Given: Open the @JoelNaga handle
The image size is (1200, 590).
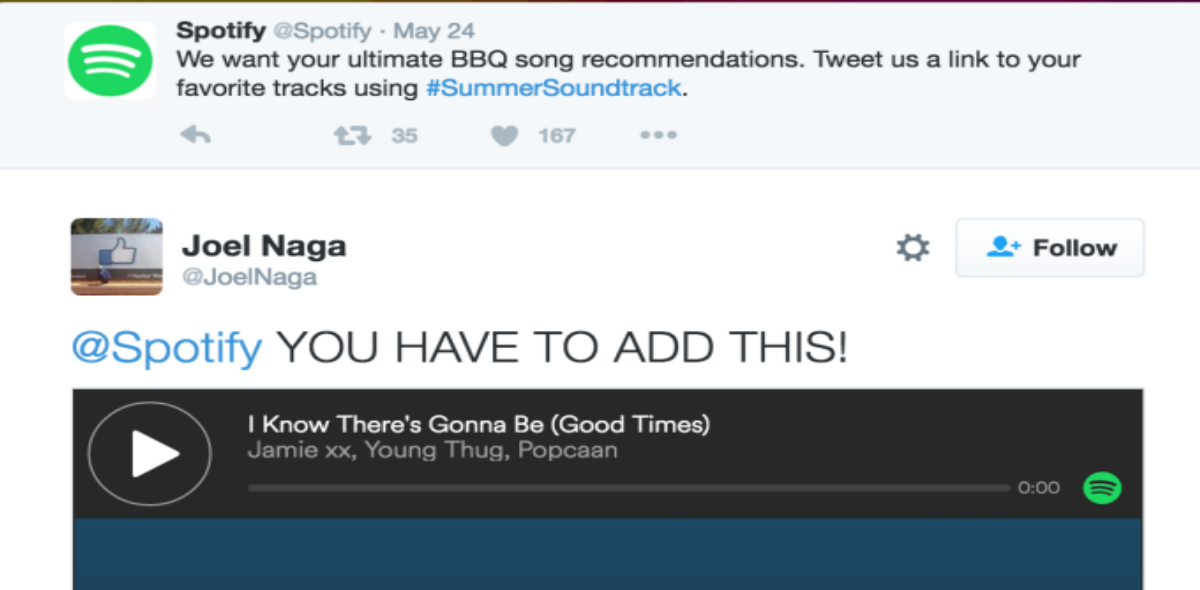Looking at the screenshot, I should pos(249,278).
